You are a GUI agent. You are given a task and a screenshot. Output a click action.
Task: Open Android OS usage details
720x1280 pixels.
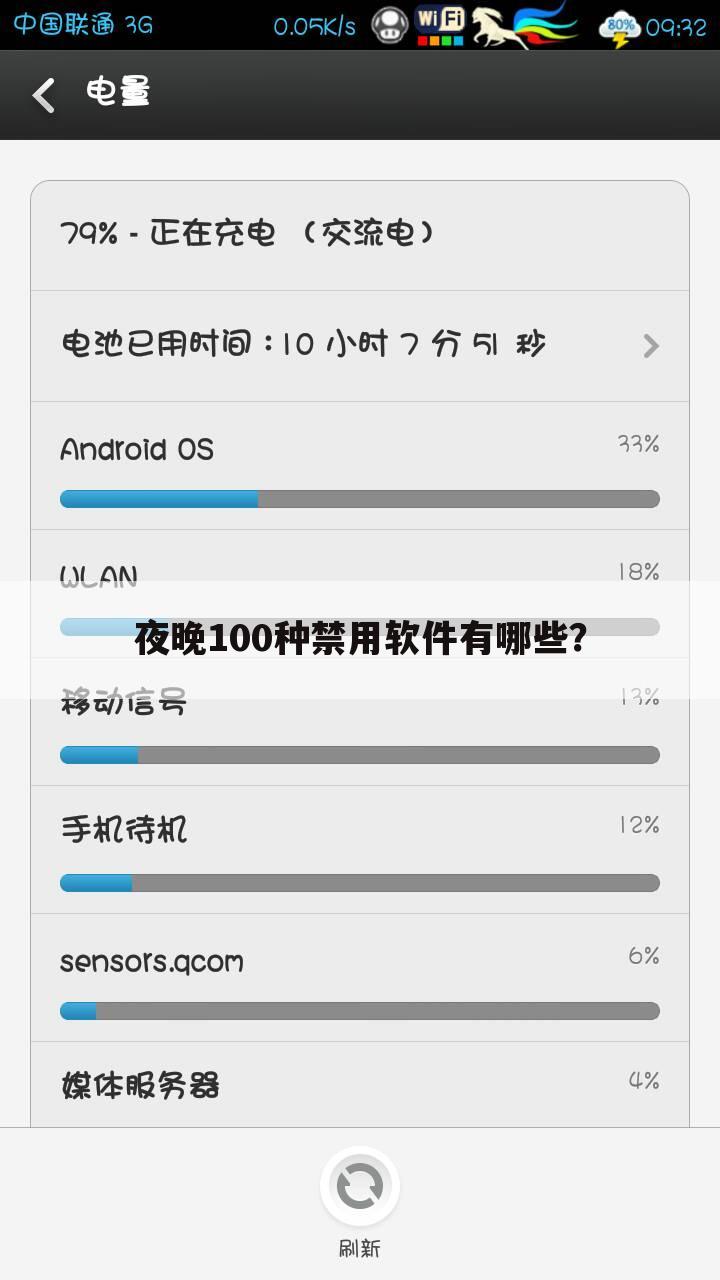click(360, 466)
